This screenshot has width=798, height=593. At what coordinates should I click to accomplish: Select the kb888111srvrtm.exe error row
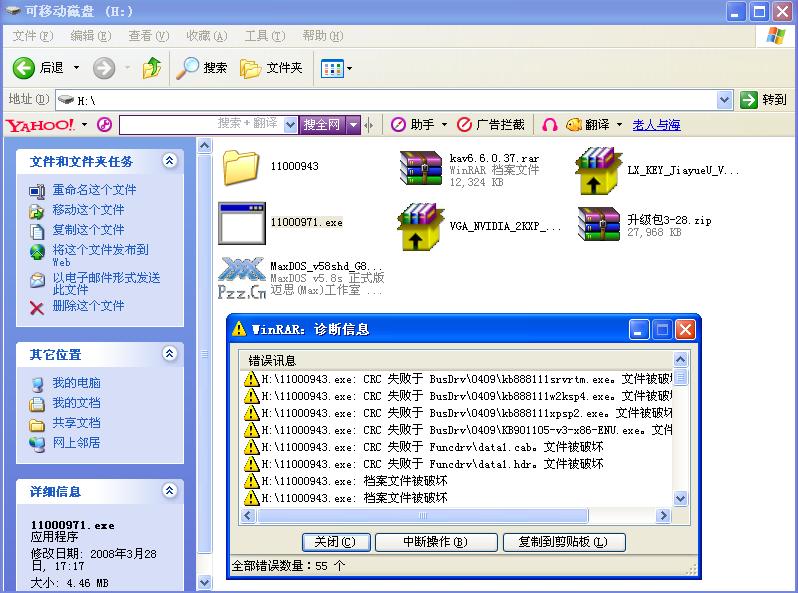457,379
